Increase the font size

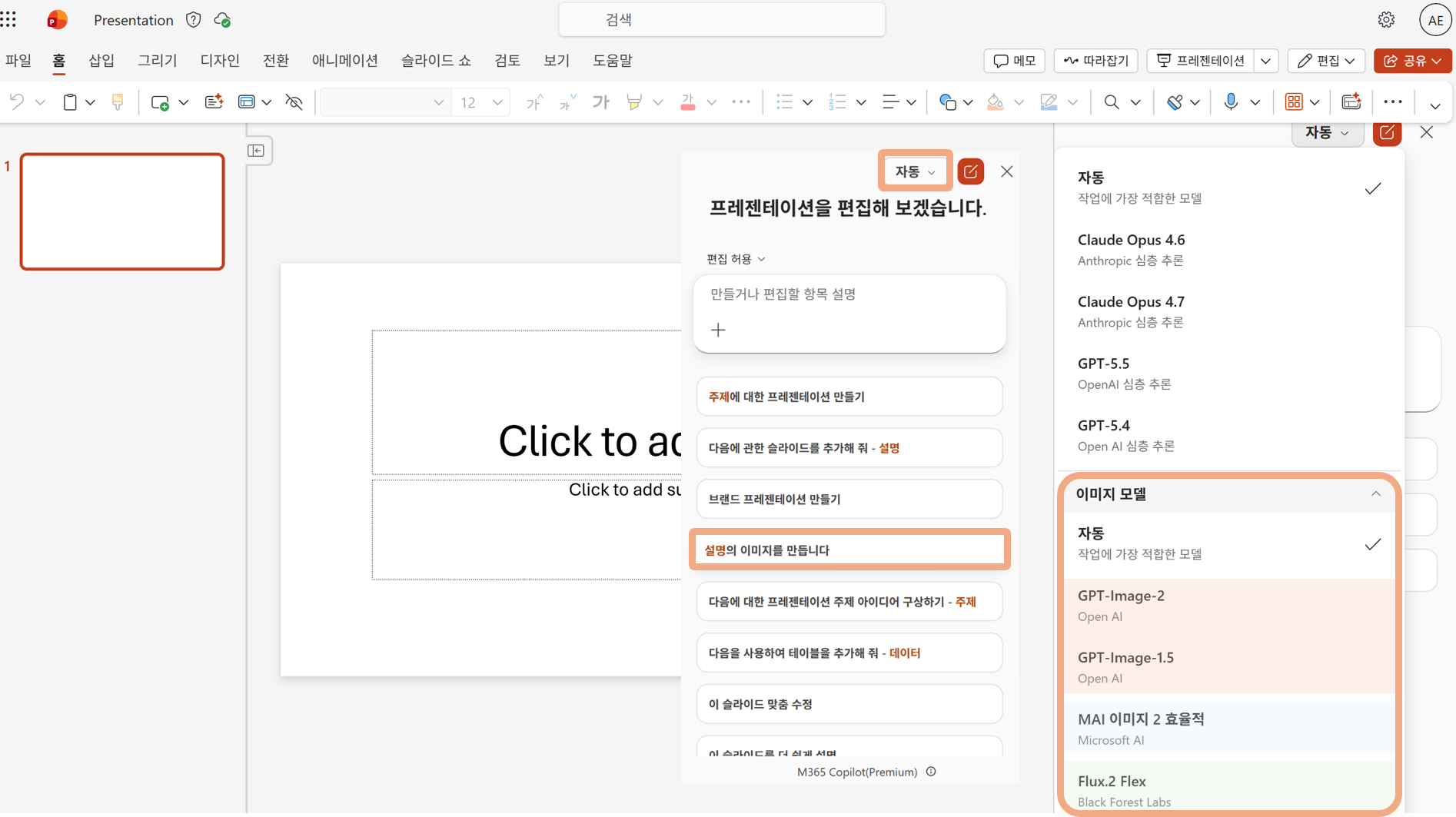click(535, 101)
